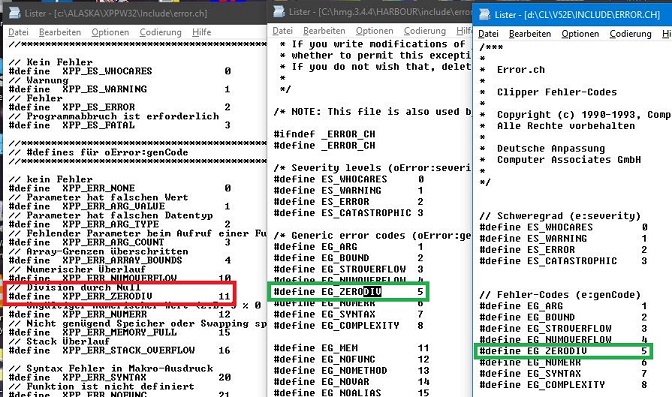This screenshot has width=672, height=397.
Task: Open Bearbeiten menu in the CL\V52E Lister window
Action: point(530,34)
